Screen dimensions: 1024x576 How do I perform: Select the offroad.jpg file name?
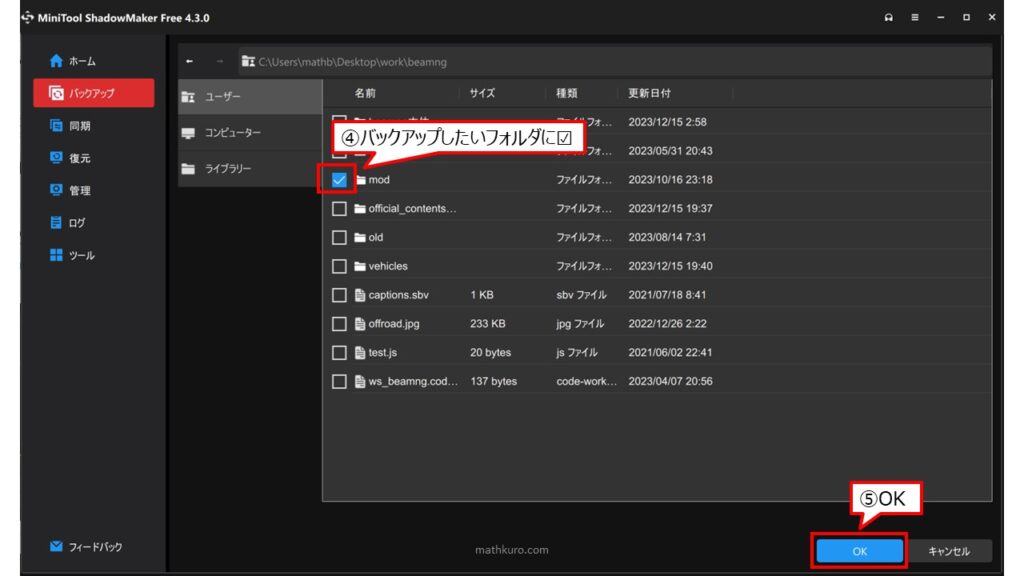[394, 324]
